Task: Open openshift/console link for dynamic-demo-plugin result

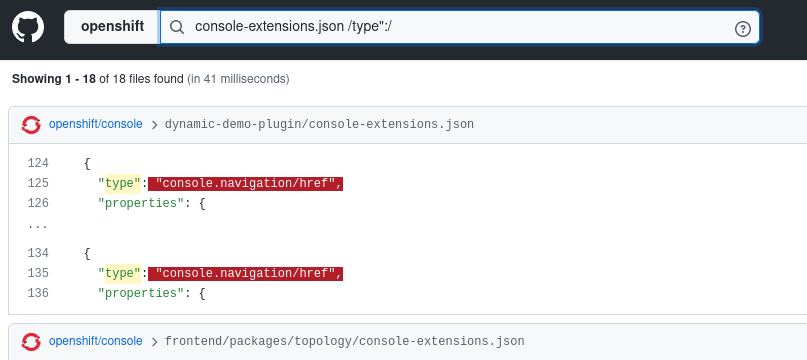Action: pos(96,124)
